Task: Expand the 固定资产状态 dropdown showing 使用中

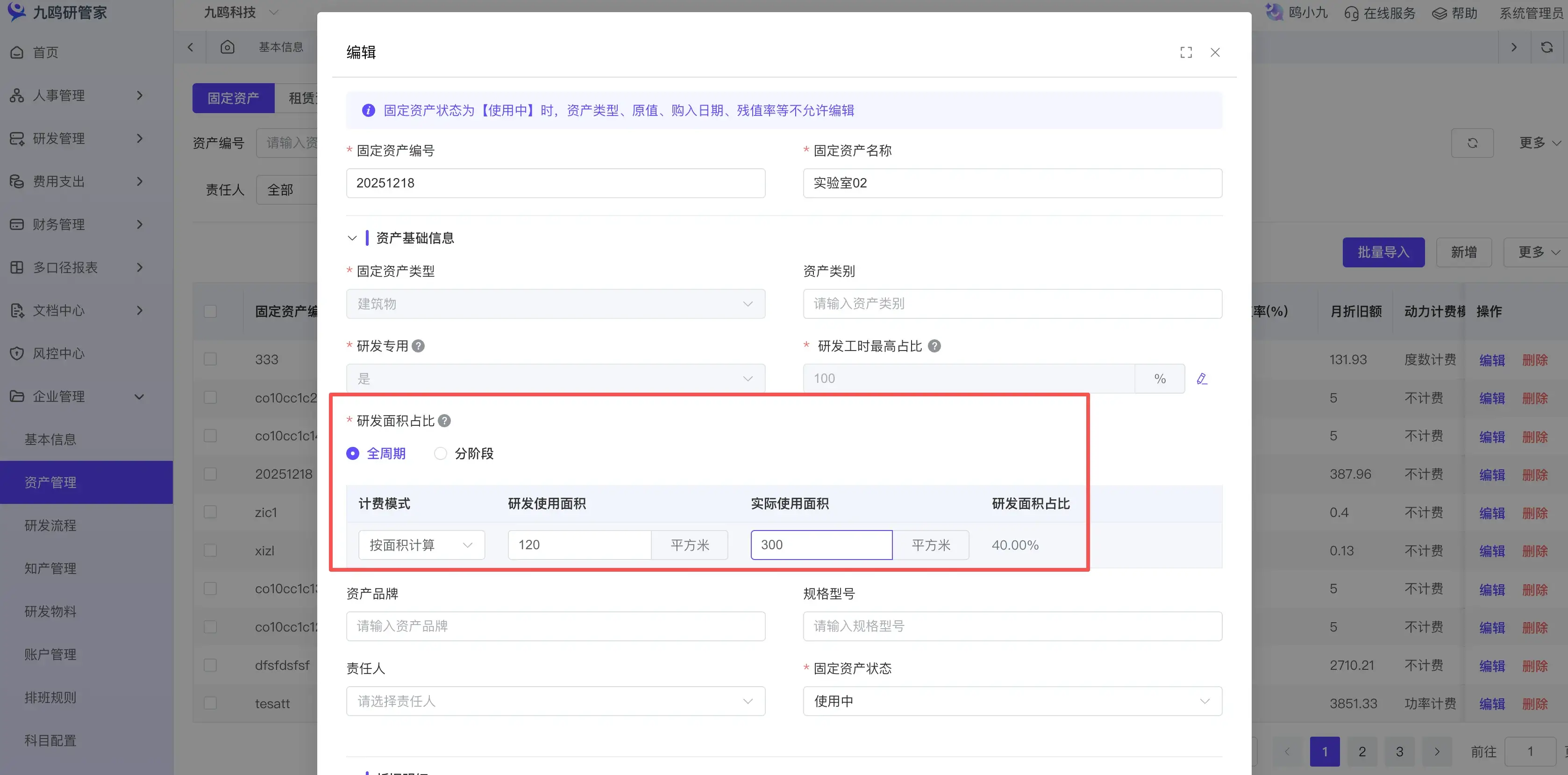Action: tap(1012, 701)
